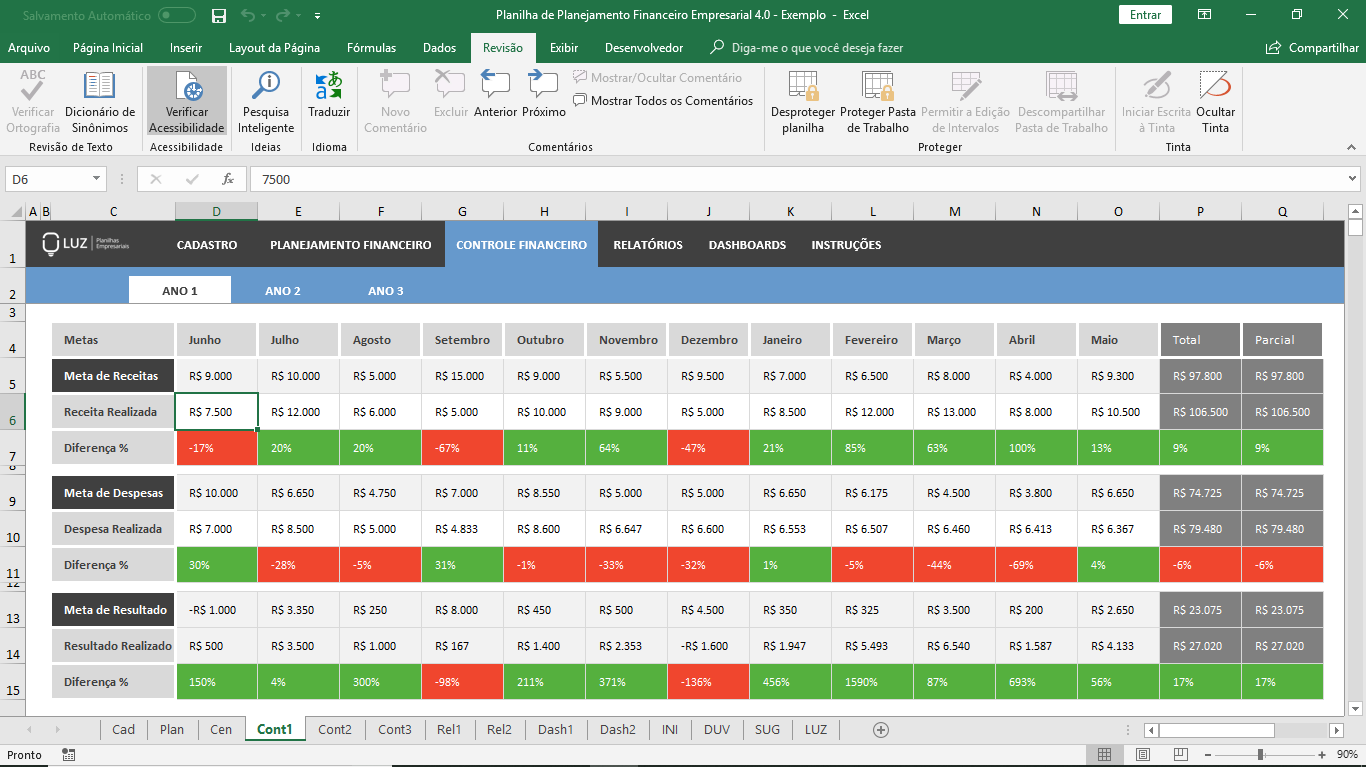Open the Arquivo menu
This screenshot has width=1366, height=767.
pyautogui.click(x=29, y=48)
